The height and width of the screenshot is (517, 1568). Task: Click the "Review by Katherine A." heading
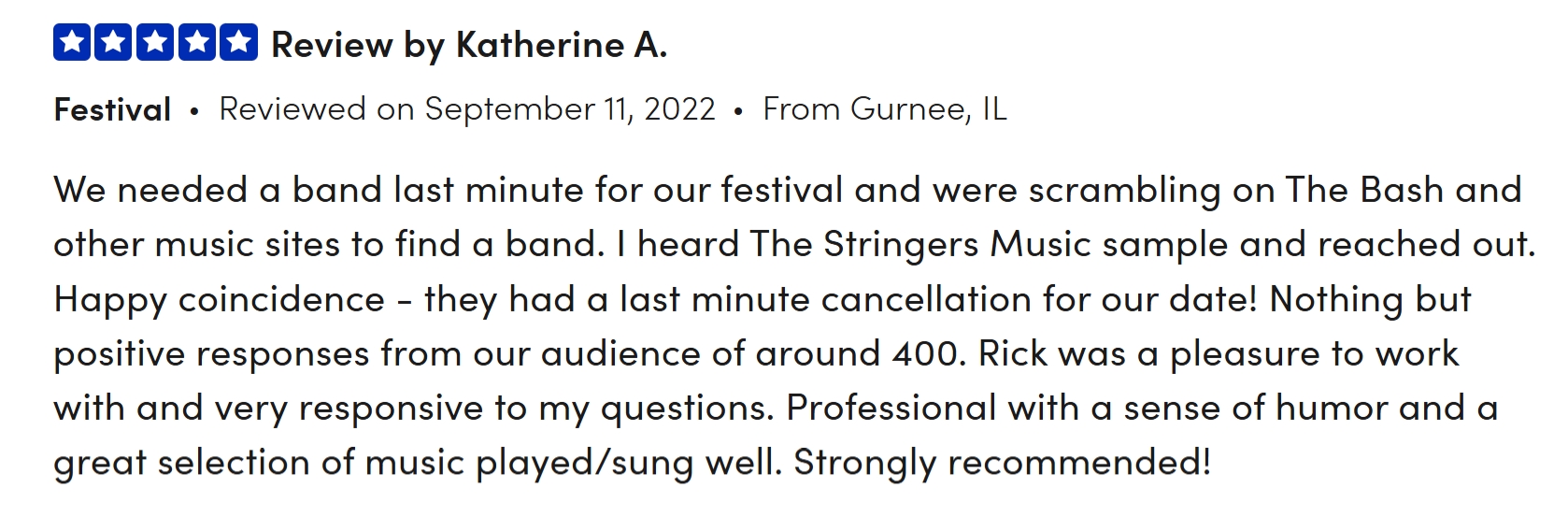click(x=469, y=45)
